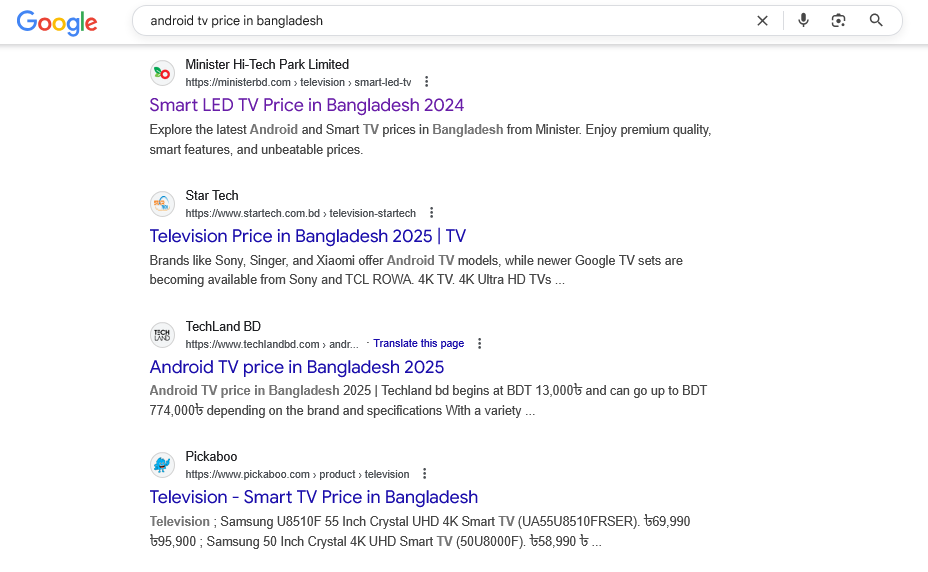Clear the search box text

(x=762, y=21)
